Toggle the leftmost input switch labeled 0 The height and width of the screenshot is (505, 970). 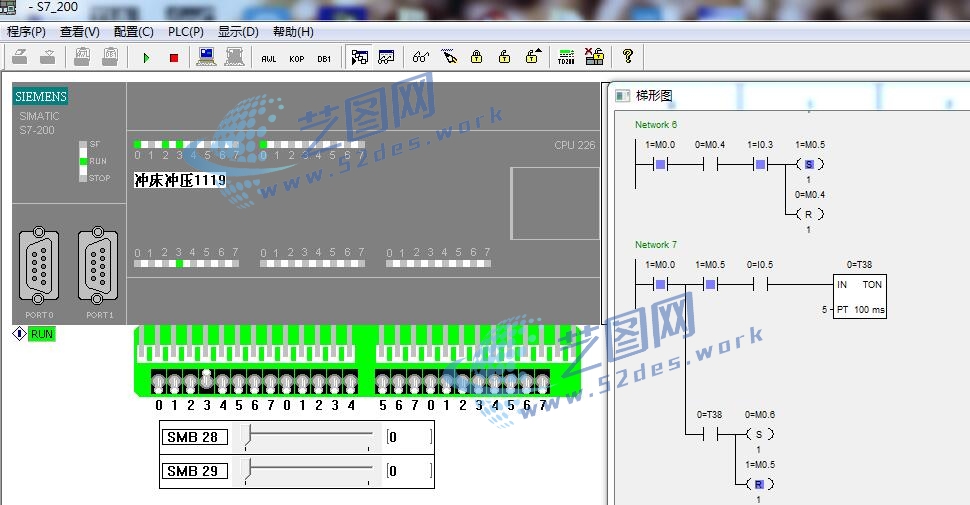click(158, 383)
